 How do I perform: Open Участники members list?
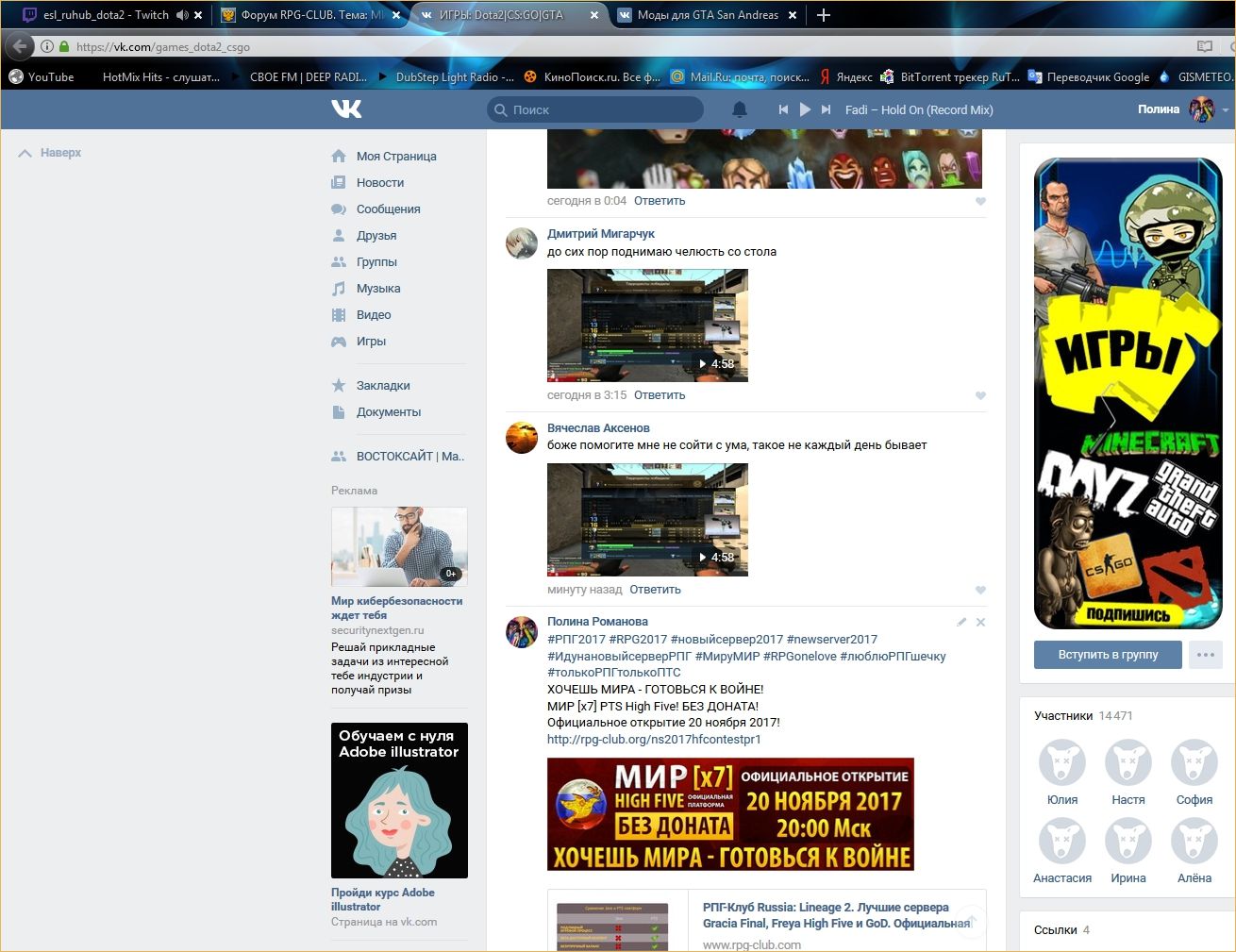tap(1063, 716)
